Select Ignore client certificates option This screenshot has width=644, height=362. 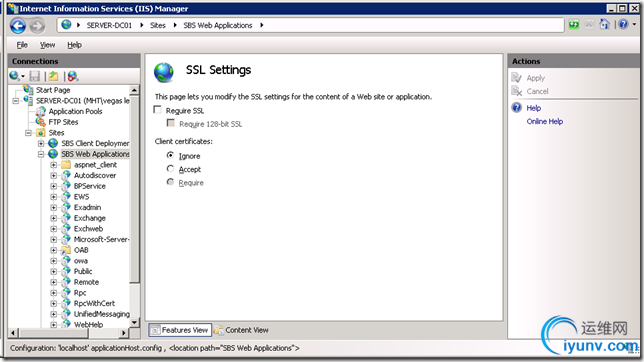pyautogui.click(x=170, y=155)
